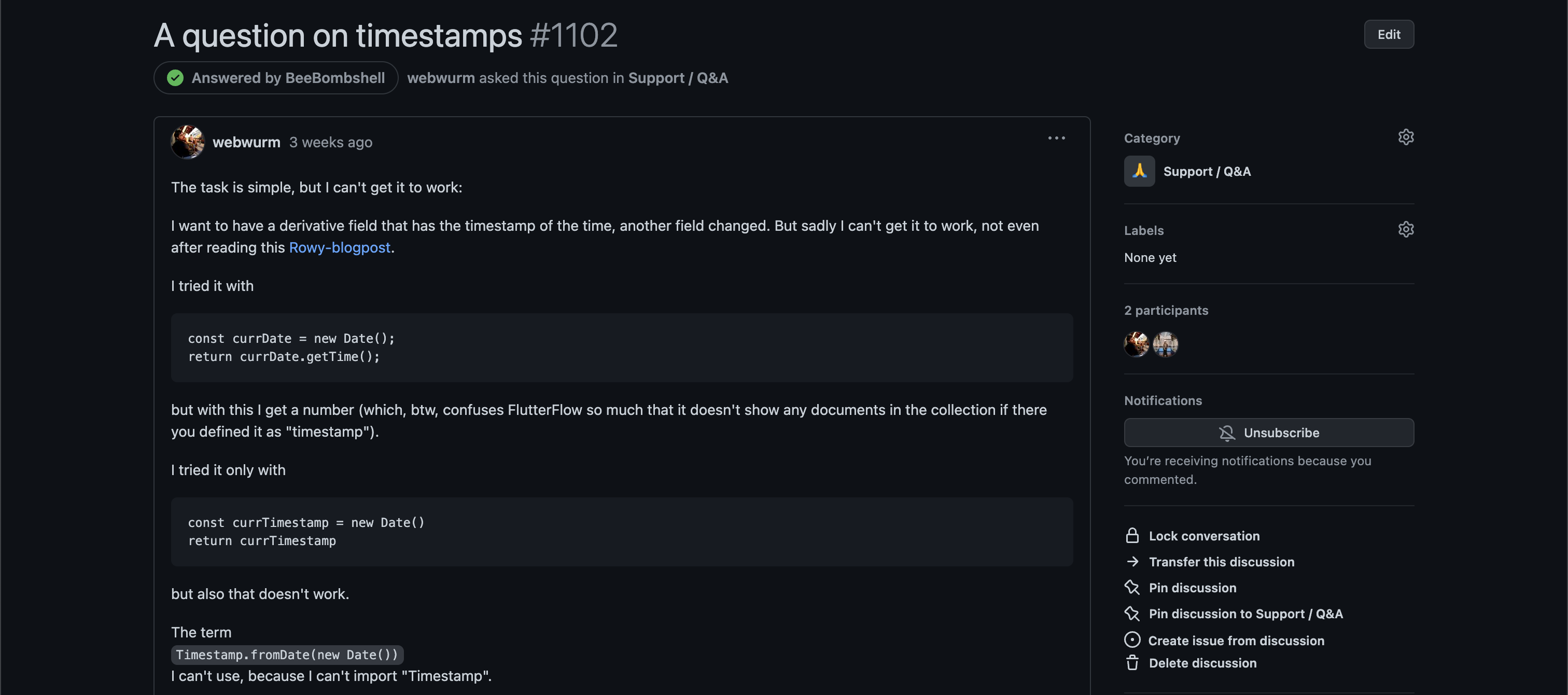Open the three-dot menu on webwurm's post
The width and height of the screenshot is (1568, 695).
click(x=1056, y=138)
